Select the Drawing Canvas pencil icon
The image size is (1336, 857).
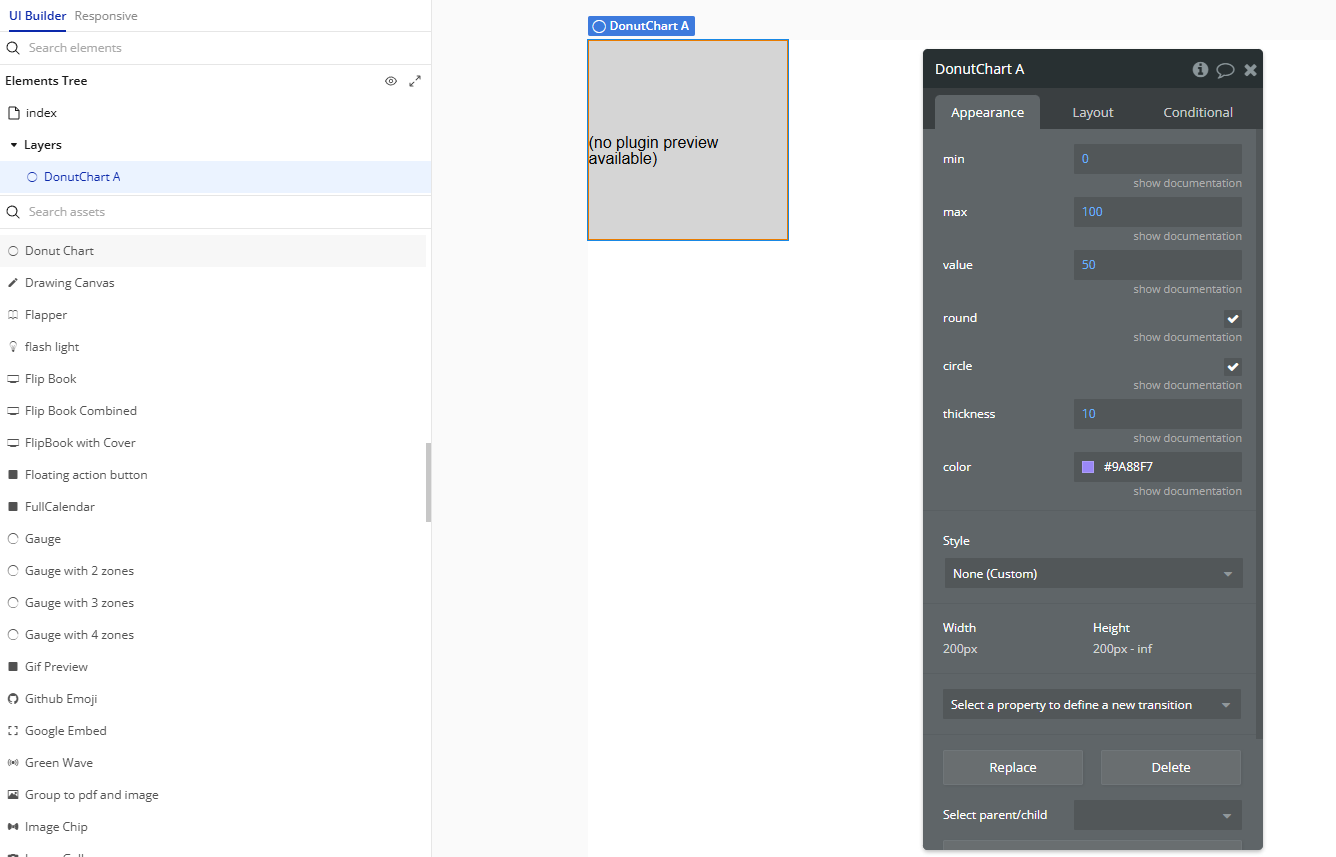click(14, 283)
